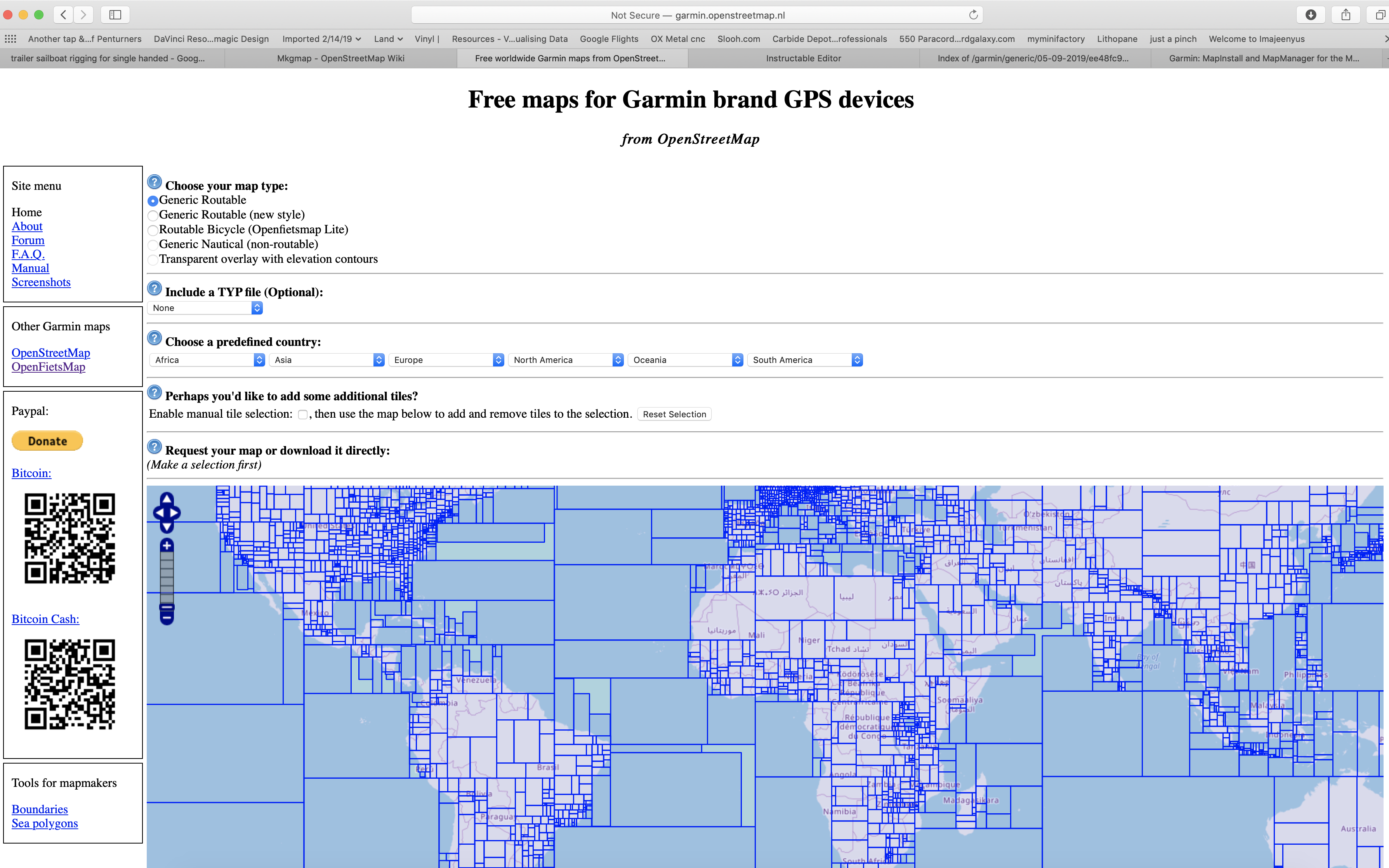Viewport: 1389px width, 868px height.
Task: Switch to the 'Mkgmap - OpenStreetMap Wiki' tab
Action: [x=340, y=58]
